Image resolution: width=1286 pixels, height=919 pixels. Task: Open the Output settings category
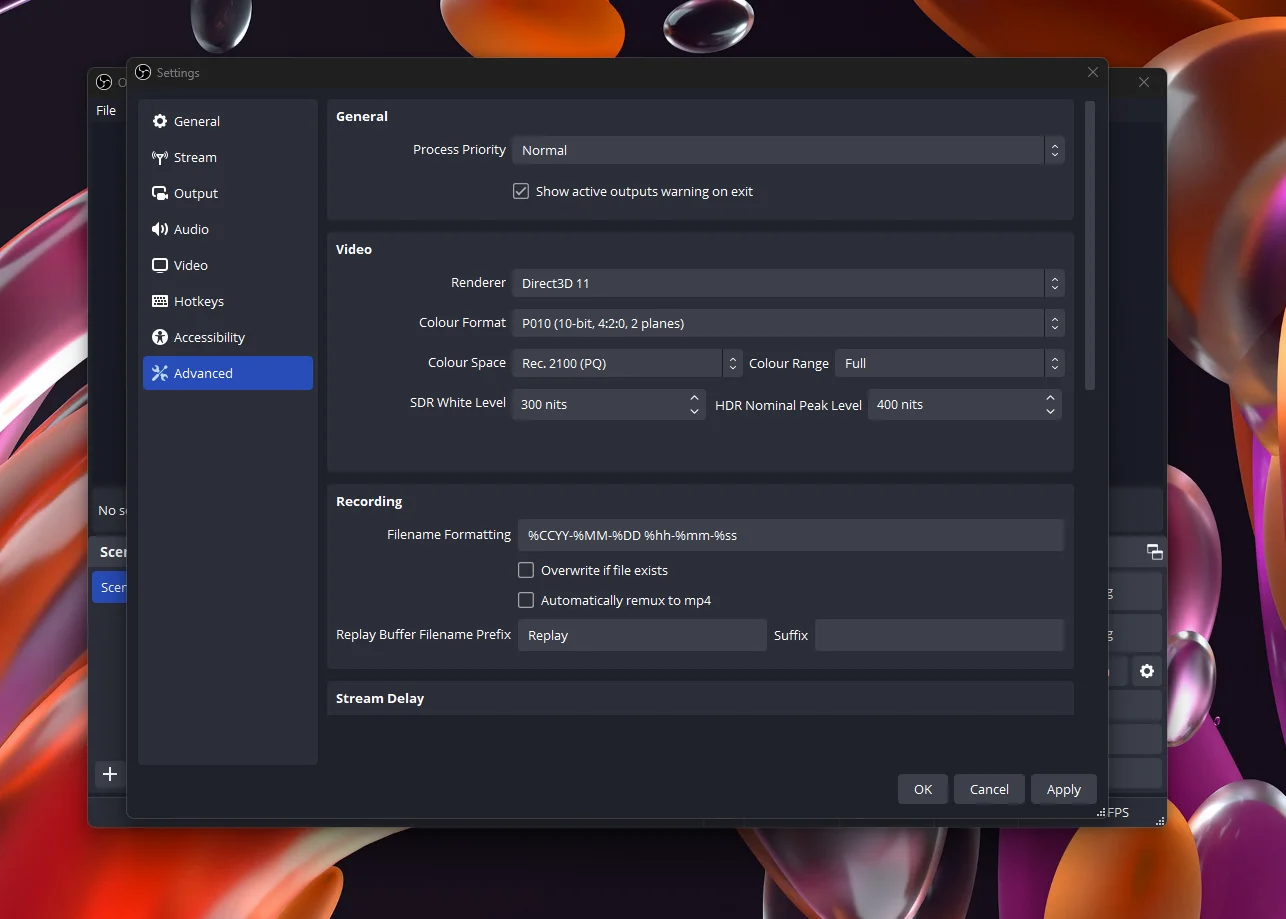click(x=228, y=193)
